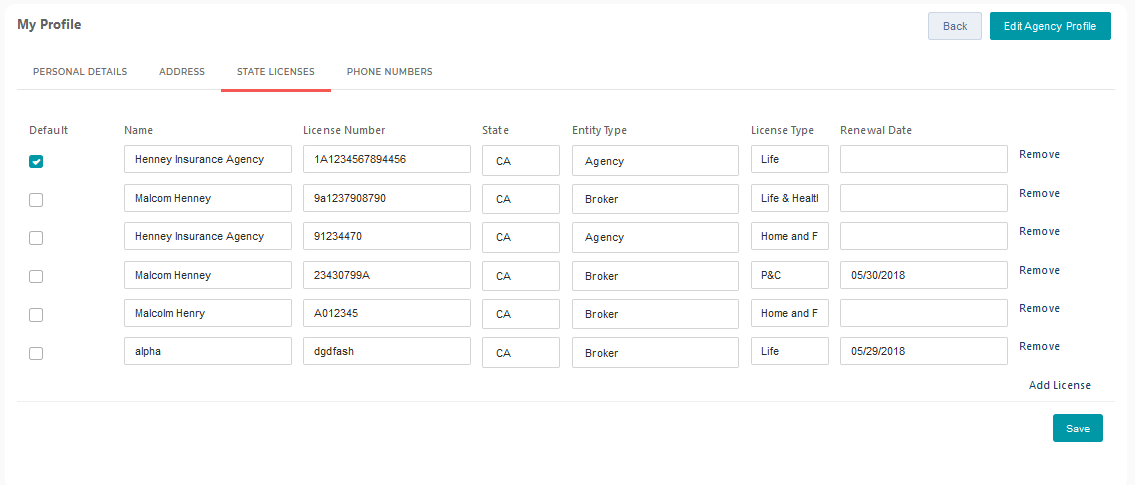Remove Malcolm Henry's license
Image resolution: width=1135 pixels, height=485 pixels.
pos(1039,308)
